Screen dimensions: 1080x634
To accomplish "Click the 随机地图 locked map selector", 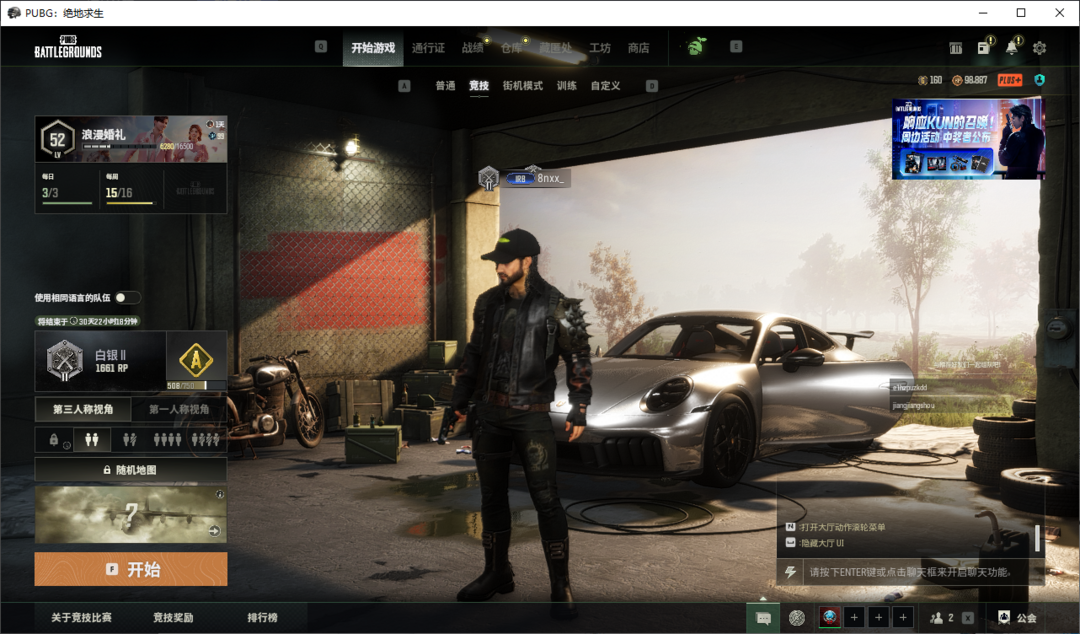I will point(131,470).
